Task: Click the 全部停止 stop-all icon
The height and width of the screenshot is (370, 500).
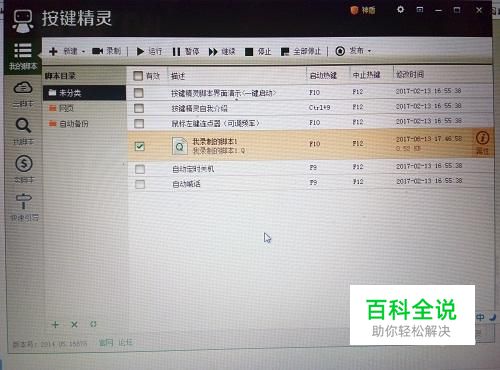Action: click(285, 52)
